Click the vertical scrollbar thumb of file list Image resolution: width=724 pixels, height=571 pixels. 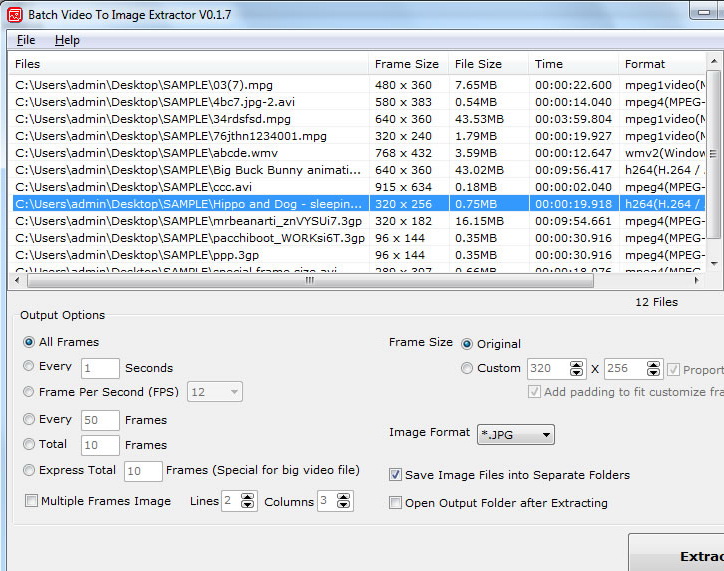(714, 153)
